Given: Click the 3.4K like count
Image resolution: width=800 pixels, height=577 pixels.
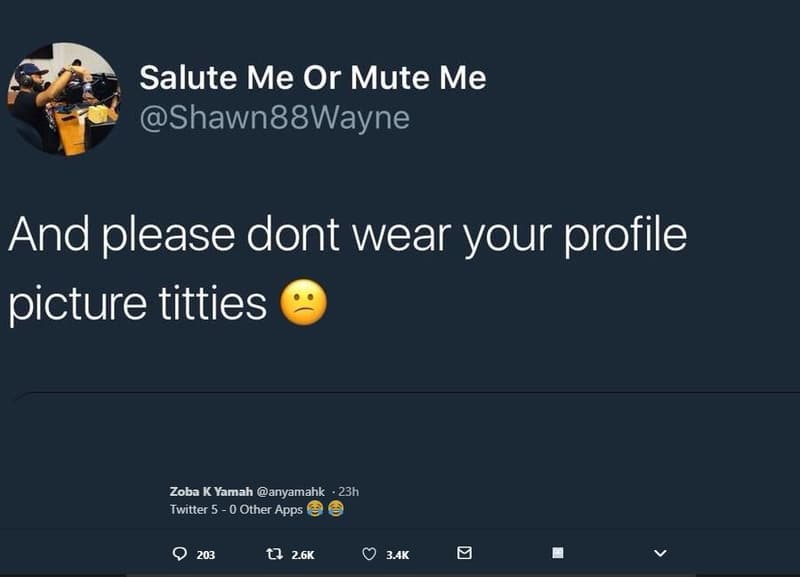Looking at the screenshot, I should tap(396, 551).
